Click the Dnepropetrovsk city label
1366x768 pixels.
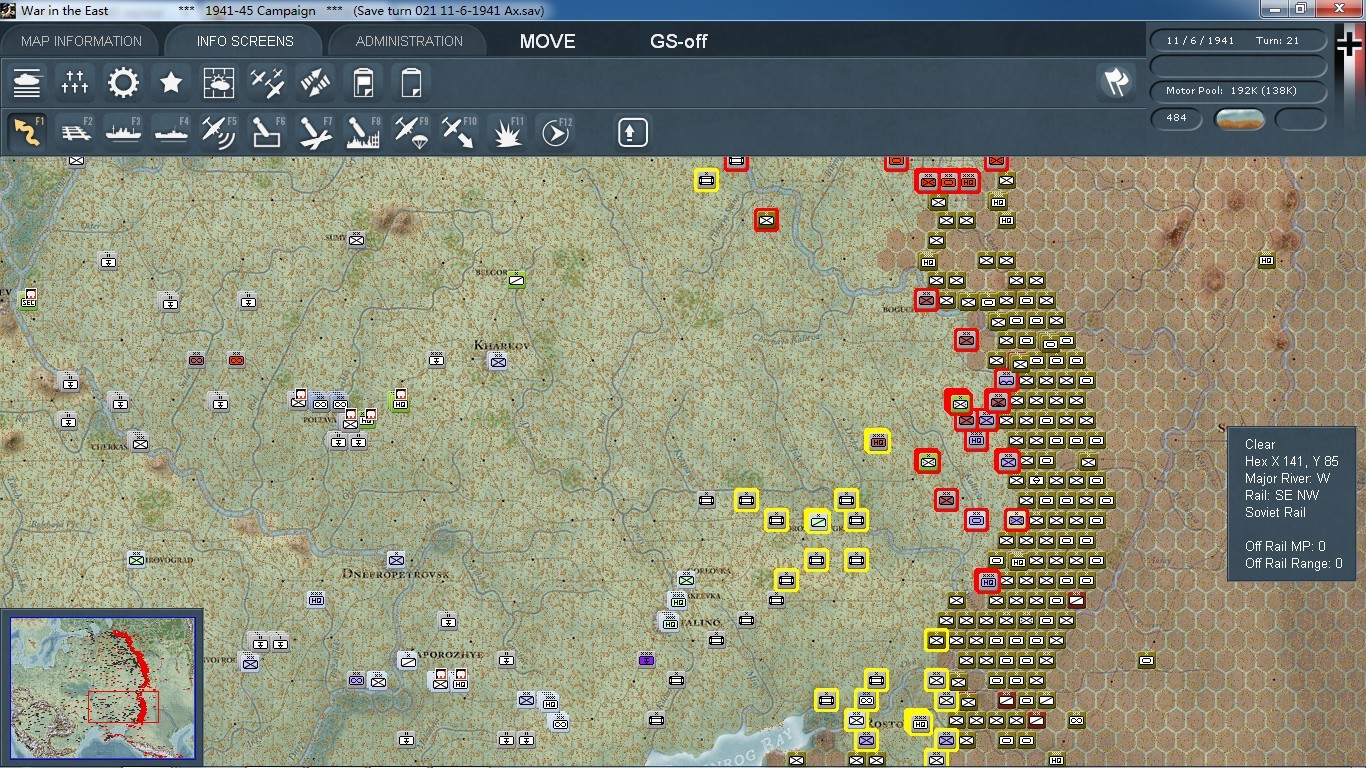pos(396,575)
